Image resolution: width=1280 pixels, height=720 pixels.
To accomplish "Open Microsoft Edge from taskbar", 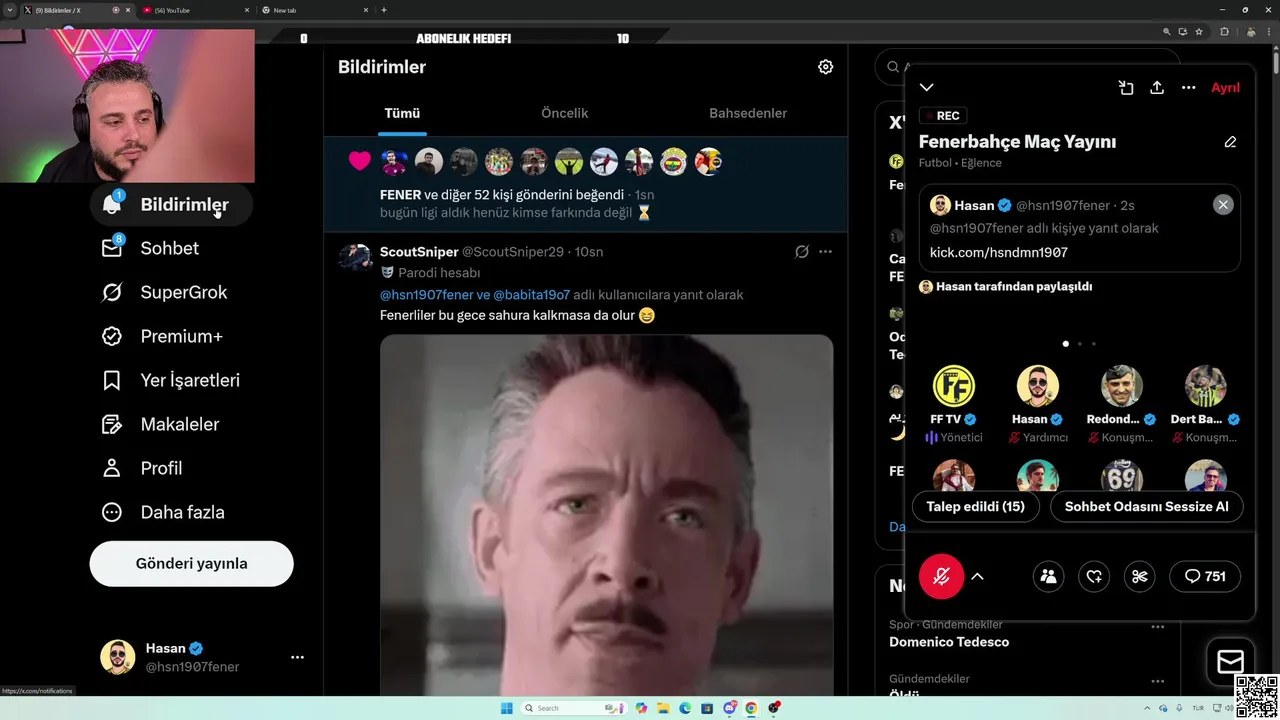I will coord(685,708).
